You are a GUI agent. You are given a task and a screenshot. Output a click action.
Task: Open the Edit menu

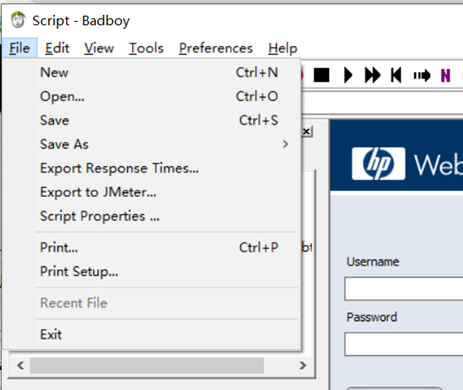(57, 48)
